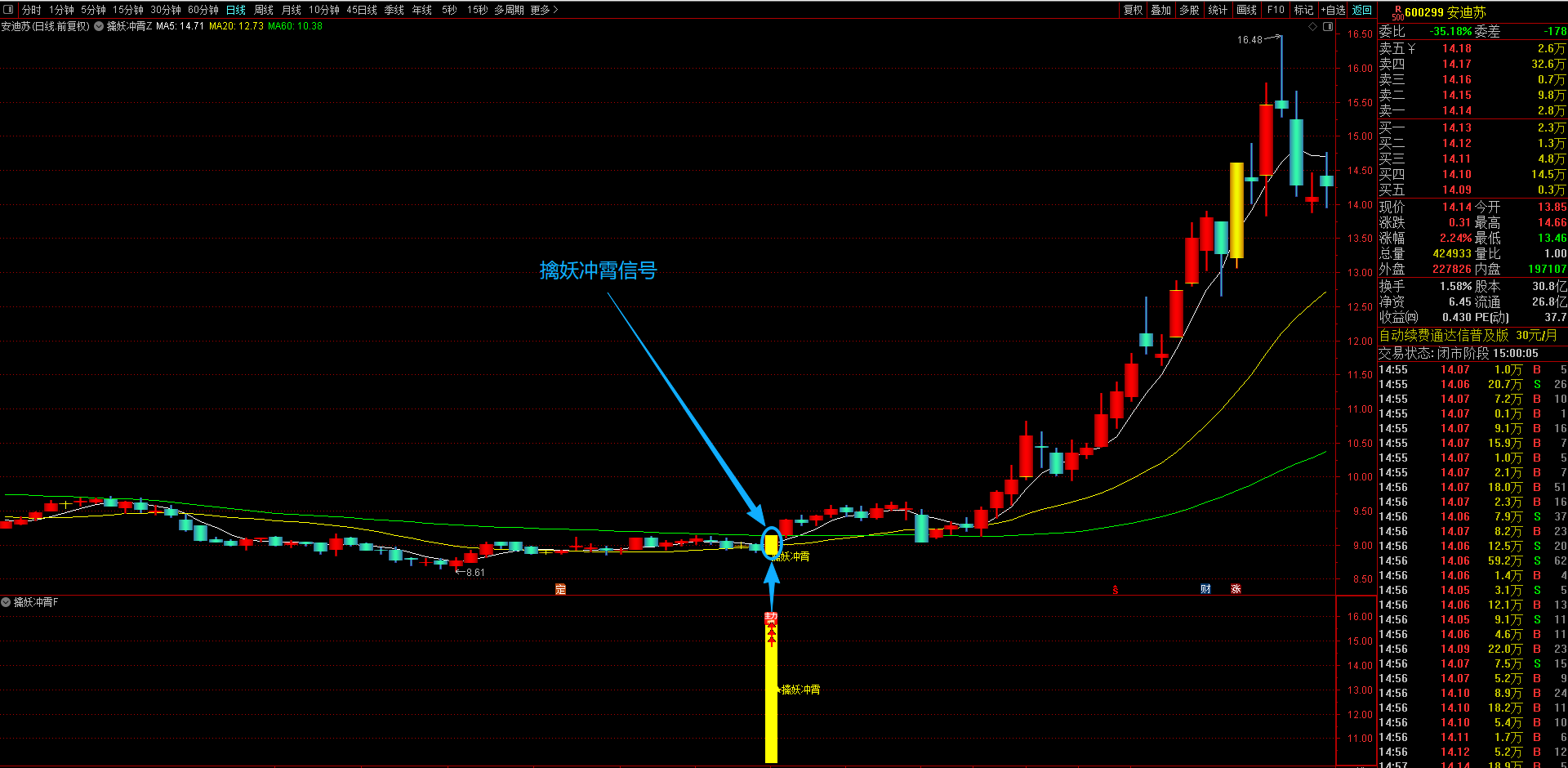
Task: Select the 15秒 period
Action: (x=478, y=10)
